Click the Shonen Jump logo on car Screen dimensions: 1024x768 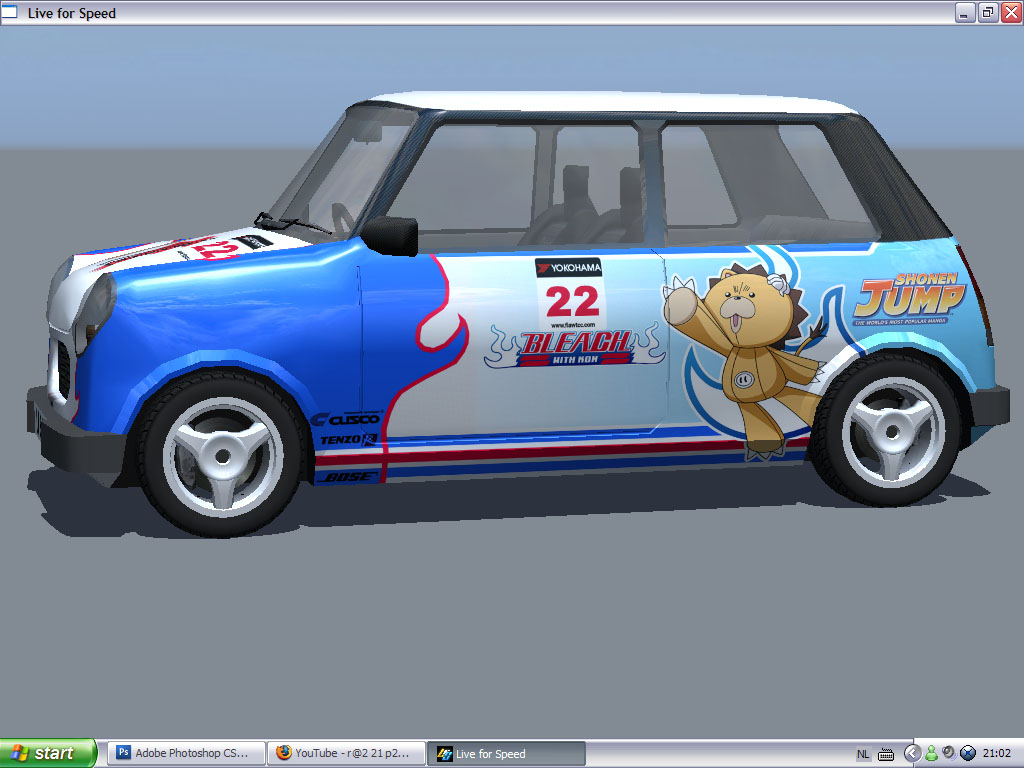909,298
